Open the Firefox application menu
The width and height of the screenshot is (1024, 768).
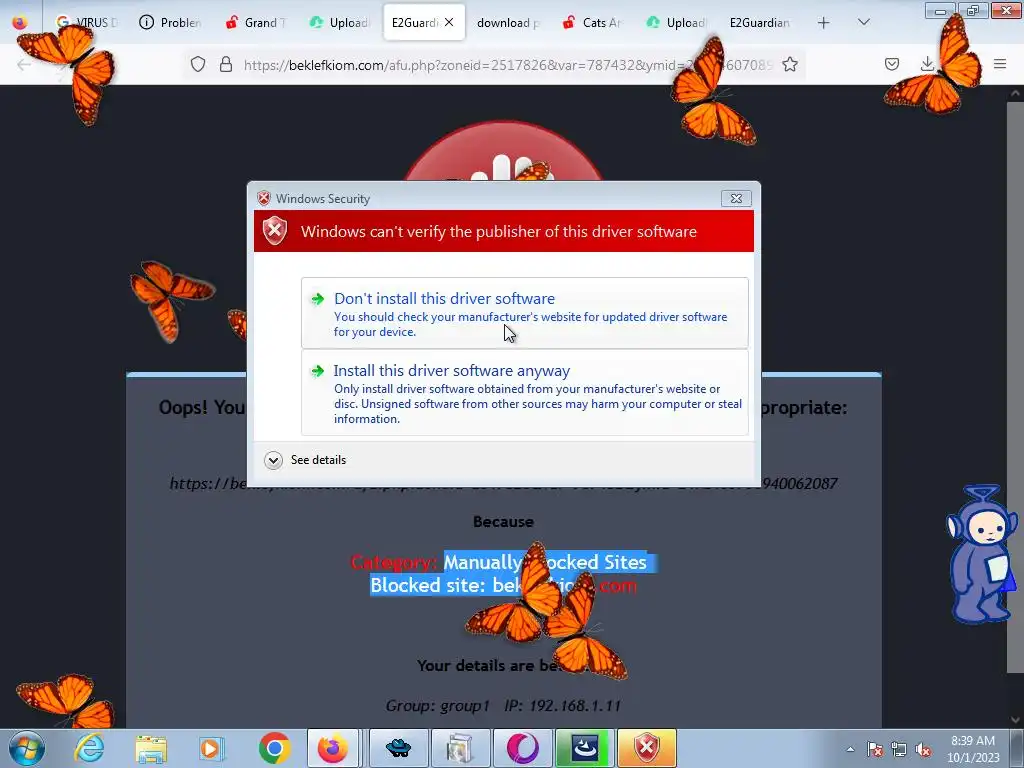(1000, 64)
